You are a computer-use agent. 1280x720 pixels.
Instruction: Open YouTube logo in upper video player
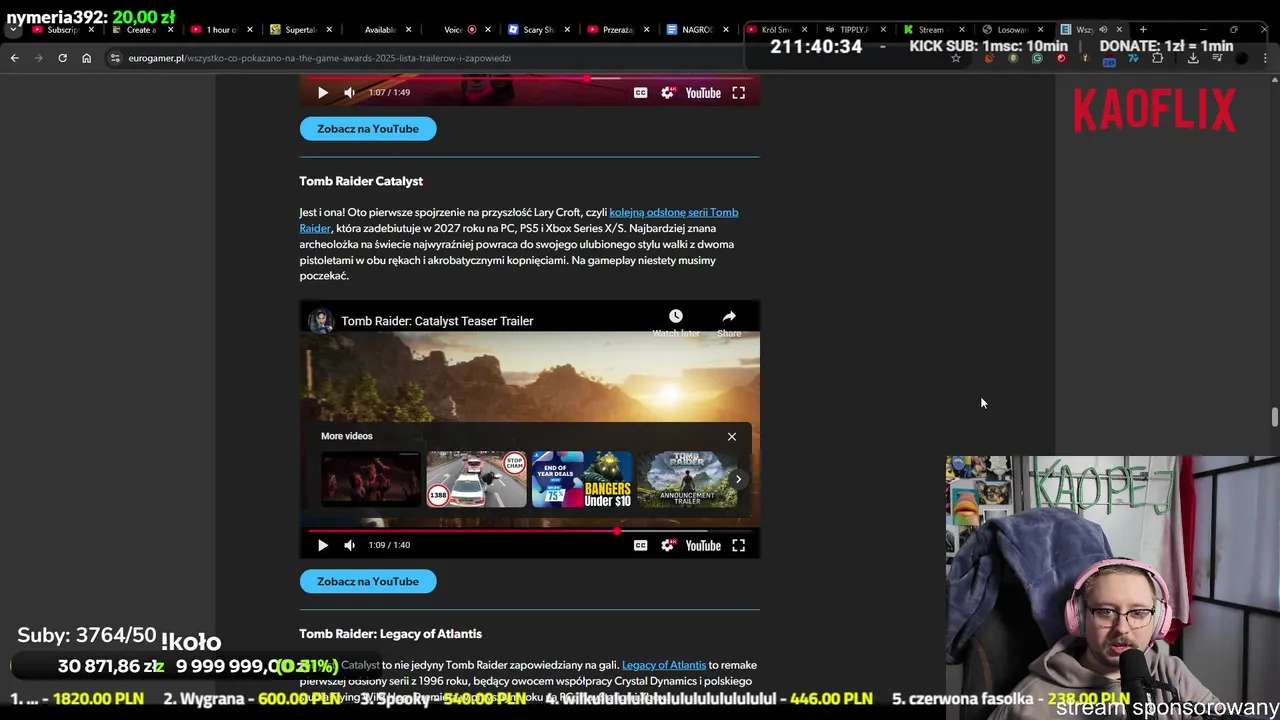pos(703,92)
